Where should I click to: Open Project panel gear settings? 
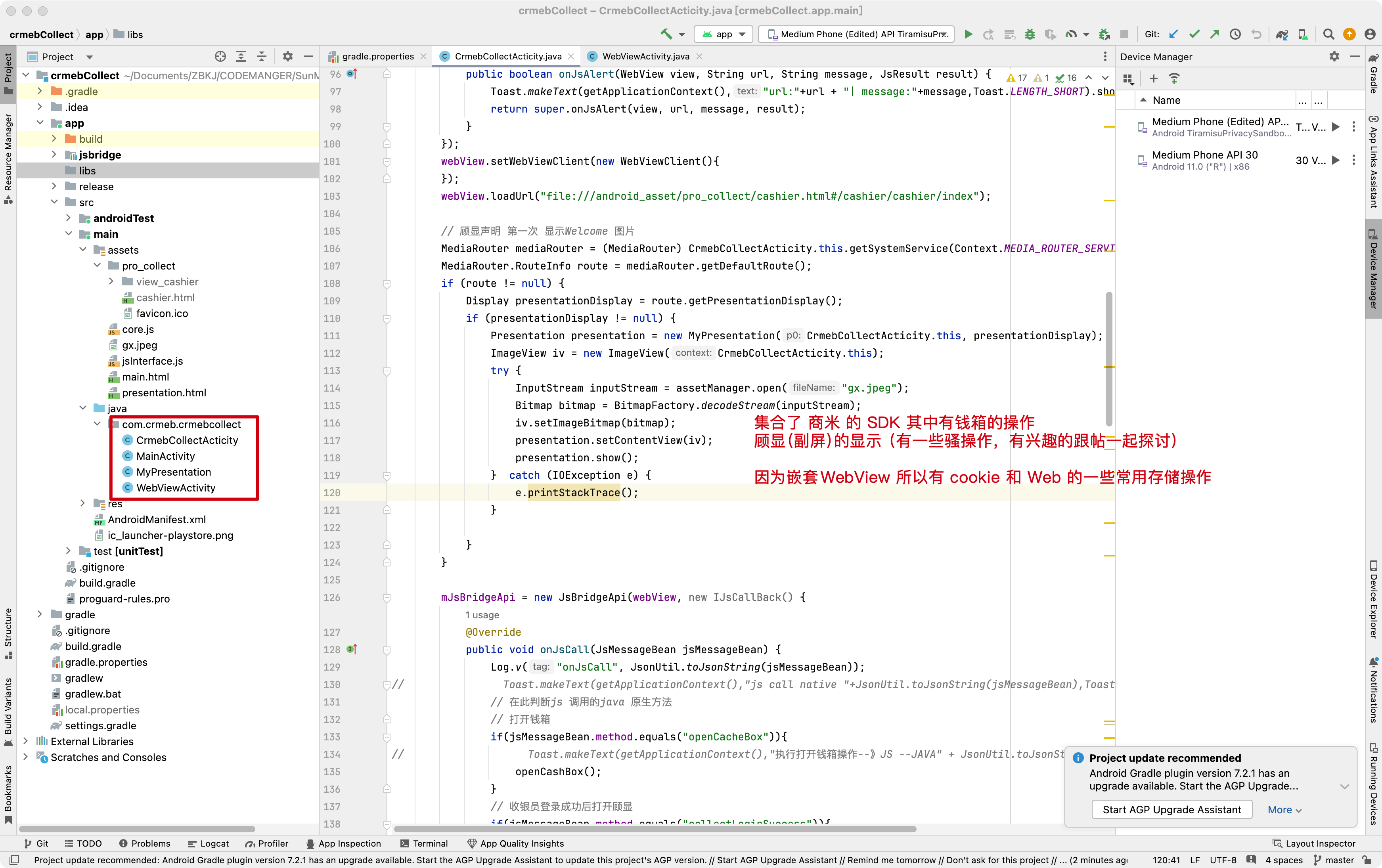(287, 56)
